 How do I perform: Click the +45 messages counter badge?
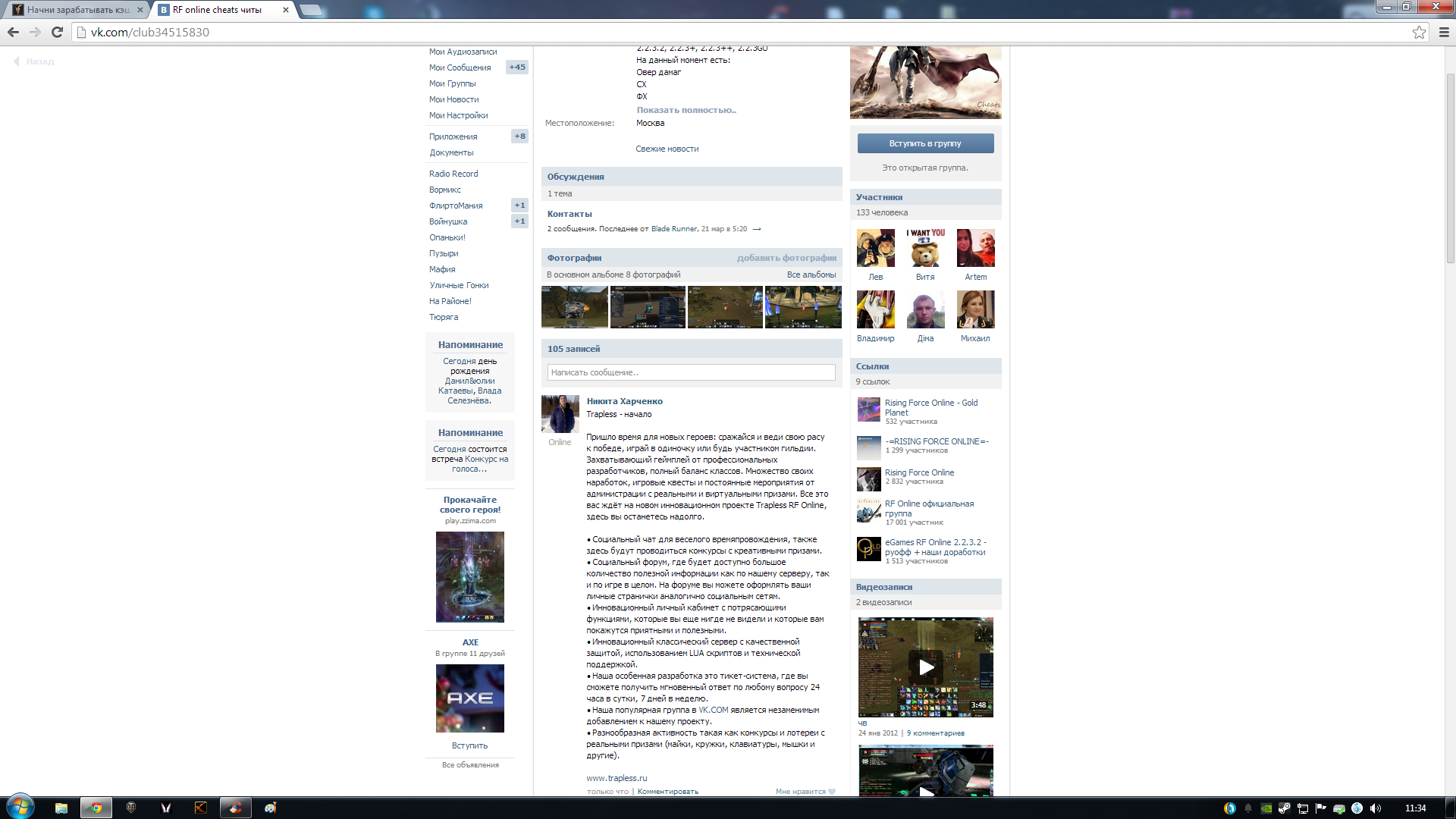click(x=517, y=67)
